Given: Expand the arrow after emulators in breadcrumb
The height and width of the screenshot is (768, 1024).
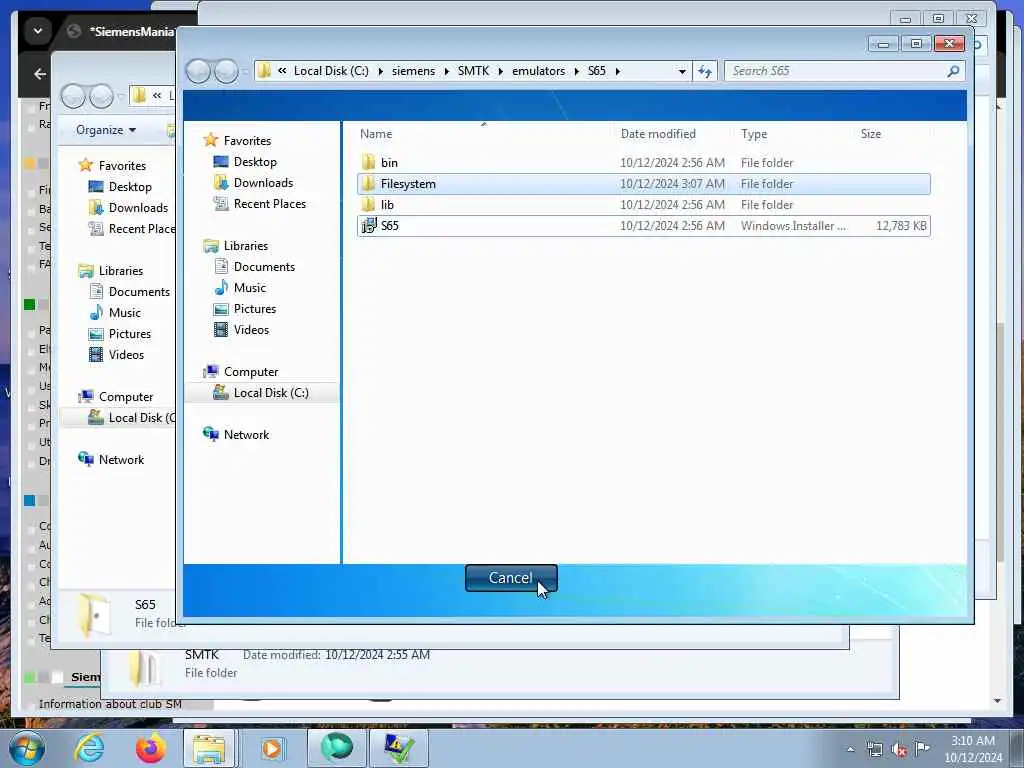Looking at the screenshot, I should tap(577, 71).
